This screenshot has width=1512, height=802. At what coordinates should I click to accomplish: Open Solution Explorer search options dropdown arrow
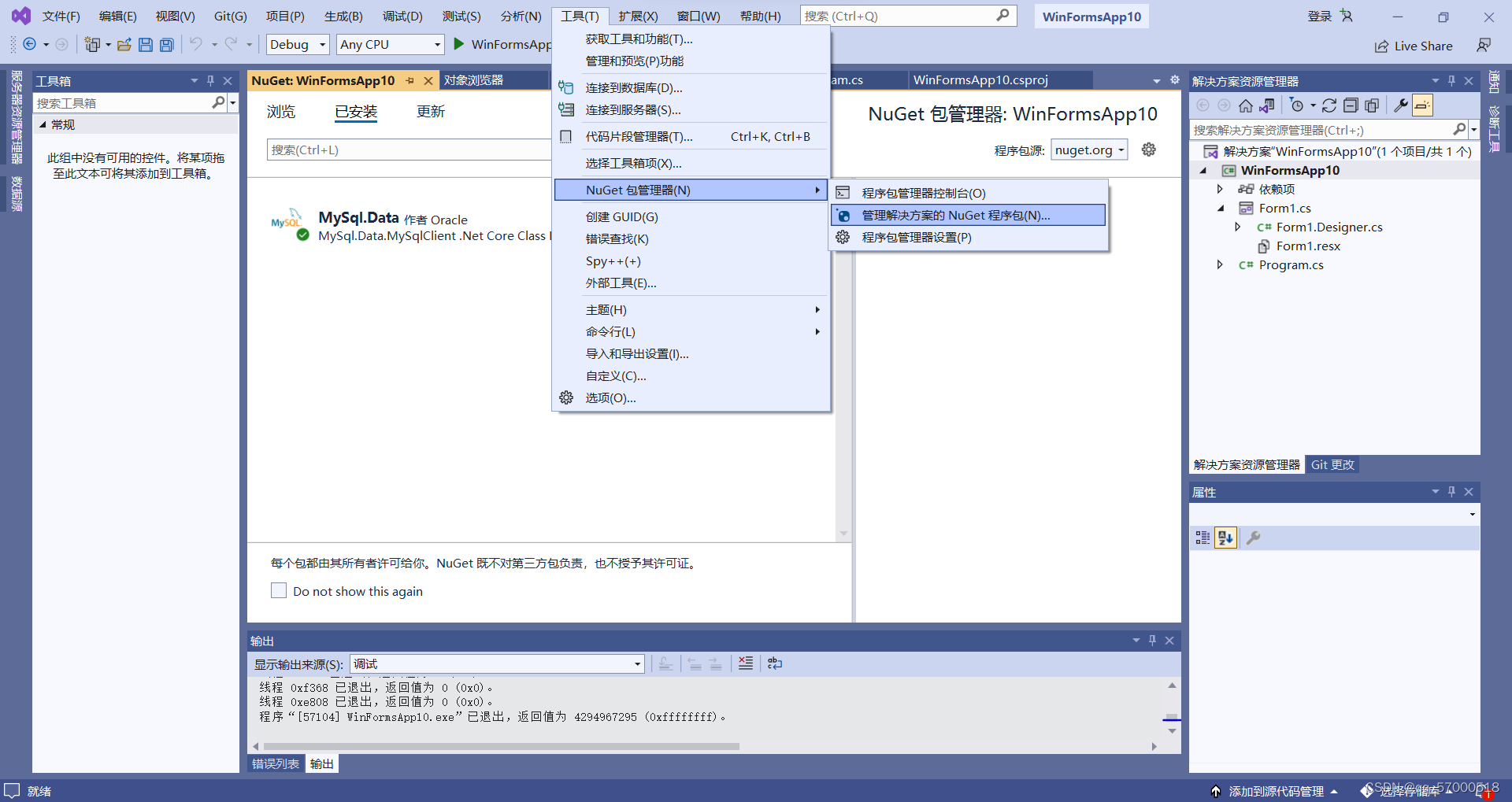(x=1473, y=130)
